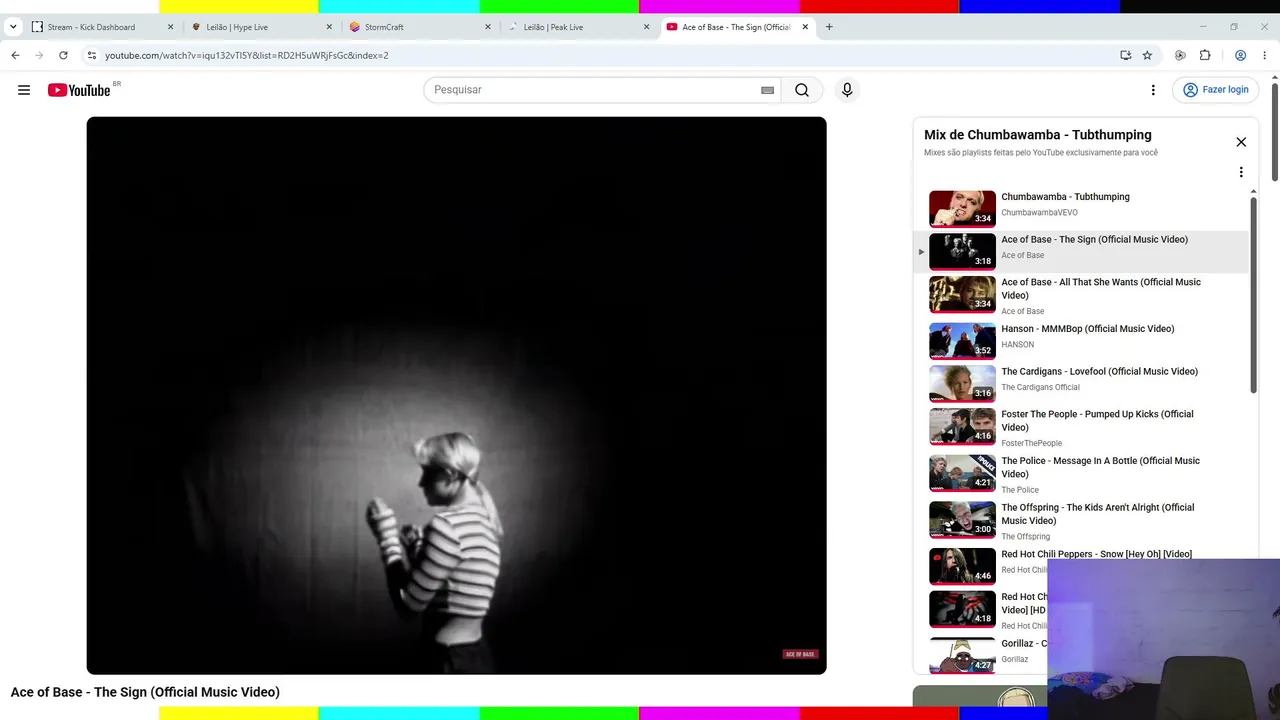Close the Mix de Chumbawamba playlist panel

point(1241,142)
